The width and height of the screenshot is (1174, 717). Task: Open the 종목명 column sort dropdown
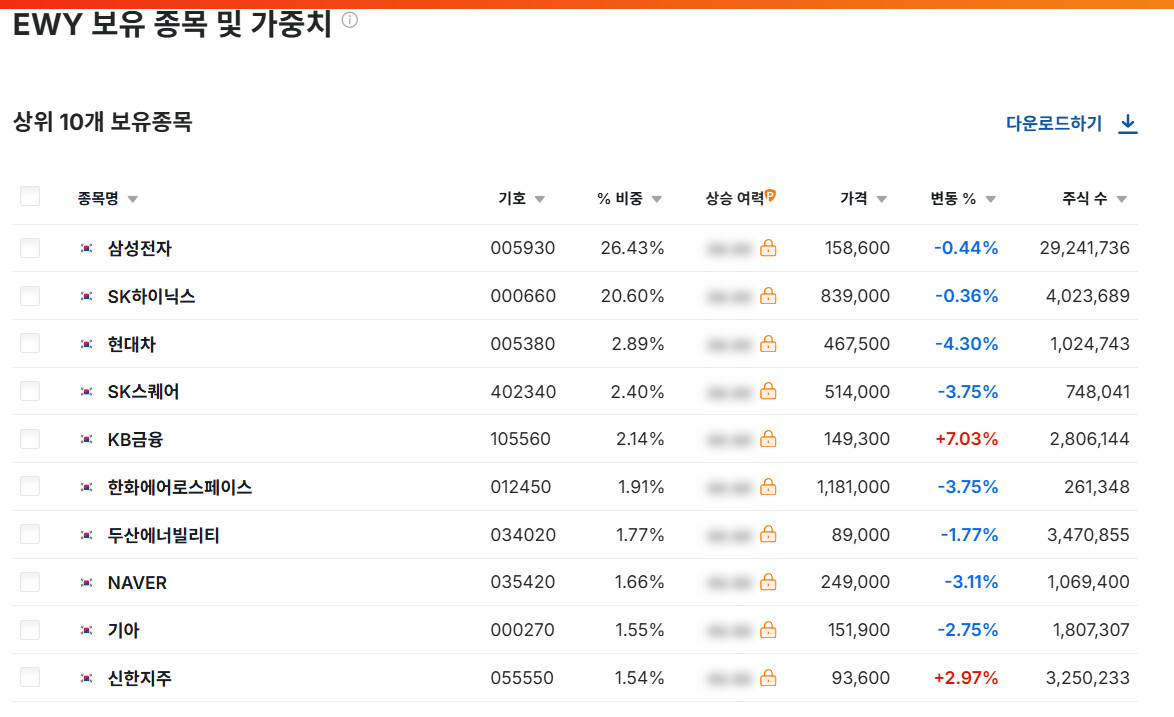pyautogui.click(x=133, y=199)
